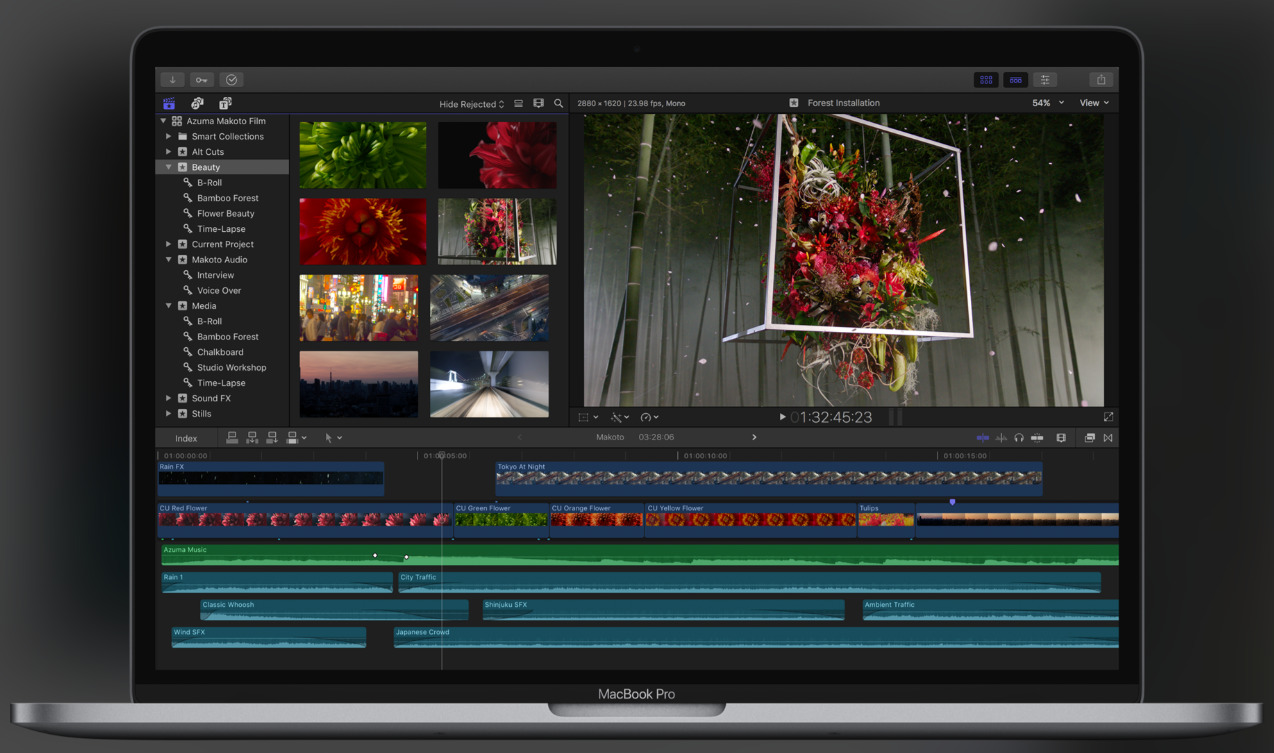
Task: Select the Bamboo Forest keyword under Beauty
Action: coord(228,198)
